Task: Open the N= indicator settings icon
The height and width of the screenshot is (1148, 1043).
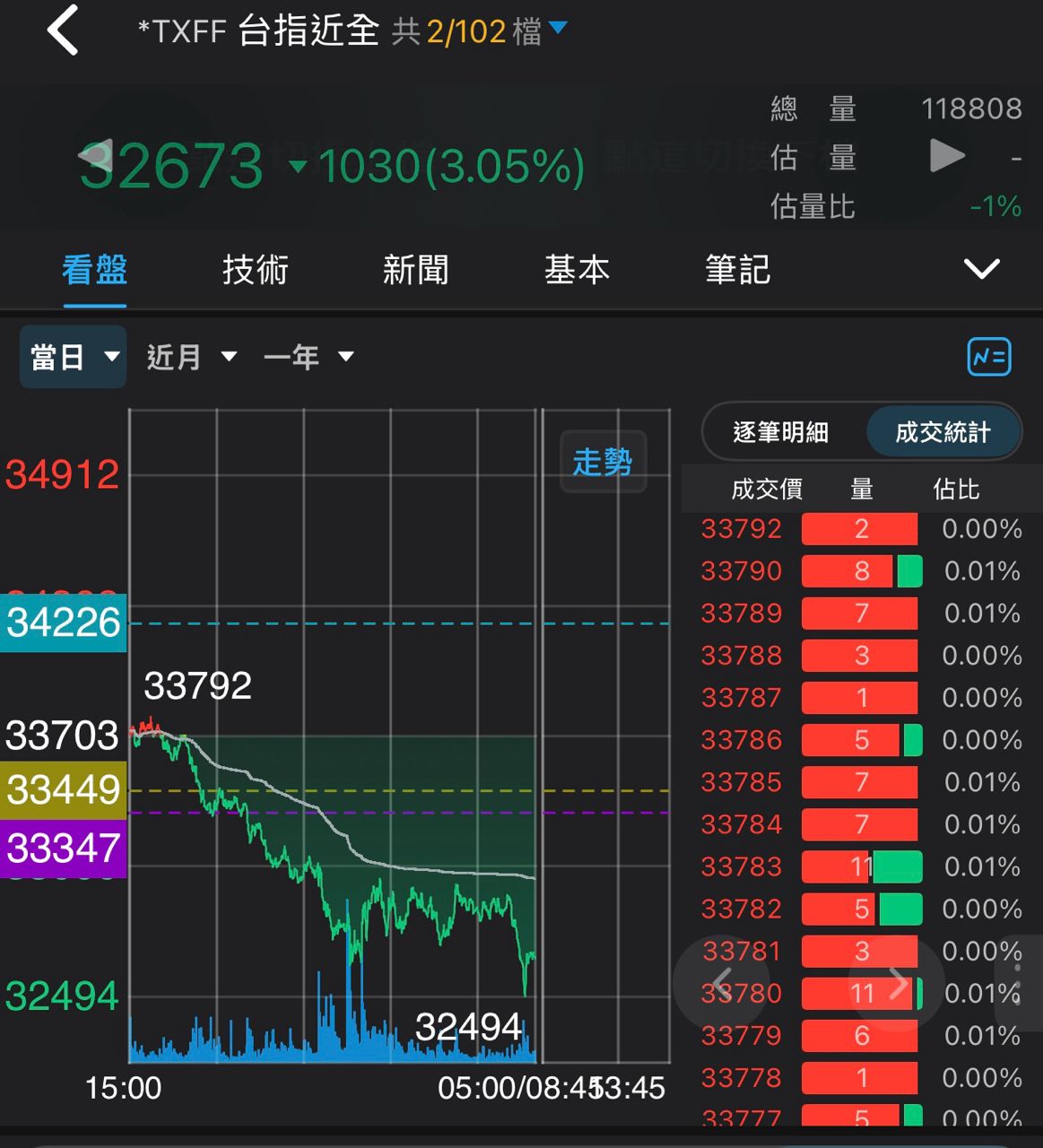Action: pos(989,357)
